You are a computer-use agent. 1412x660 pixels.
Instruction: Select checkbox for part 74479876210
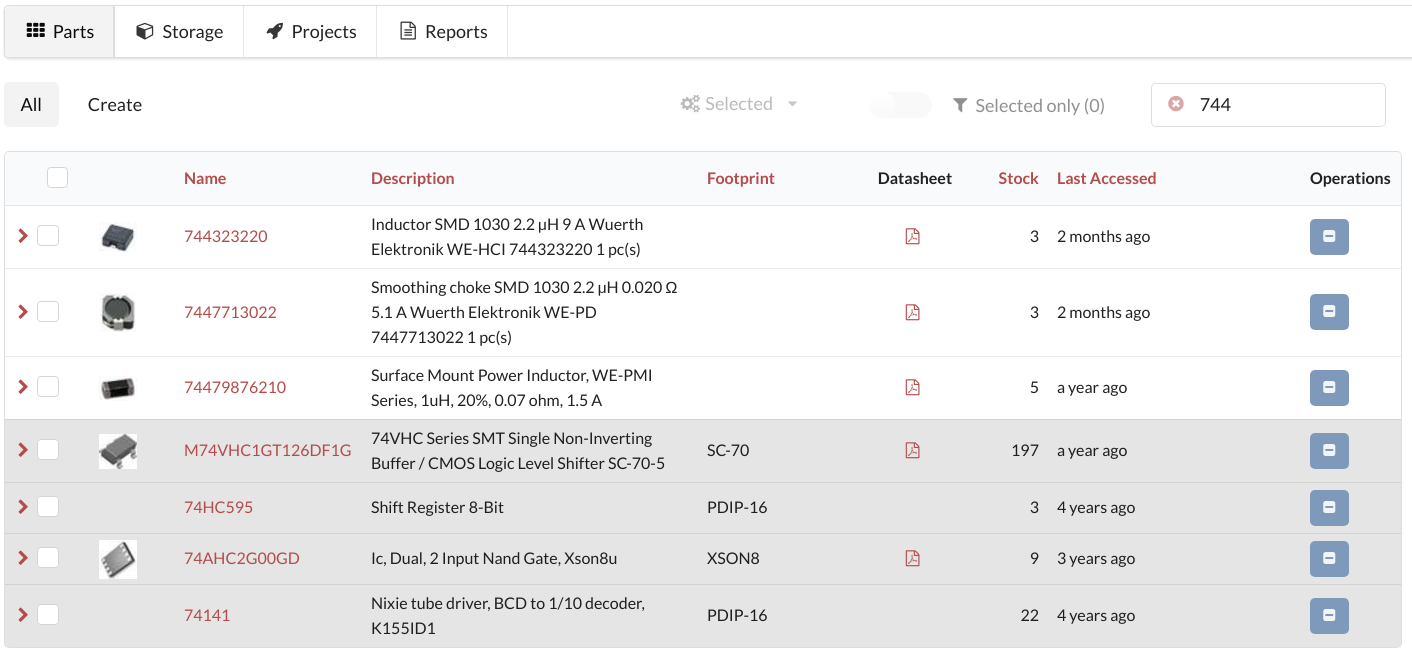point(48,386)
